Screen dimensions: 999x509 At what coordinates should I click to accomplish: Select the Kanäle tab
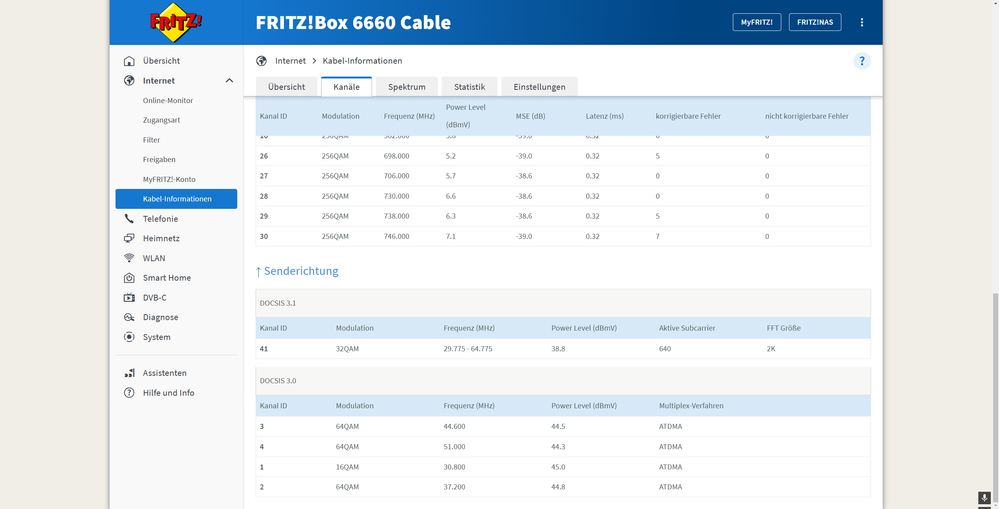347,87
